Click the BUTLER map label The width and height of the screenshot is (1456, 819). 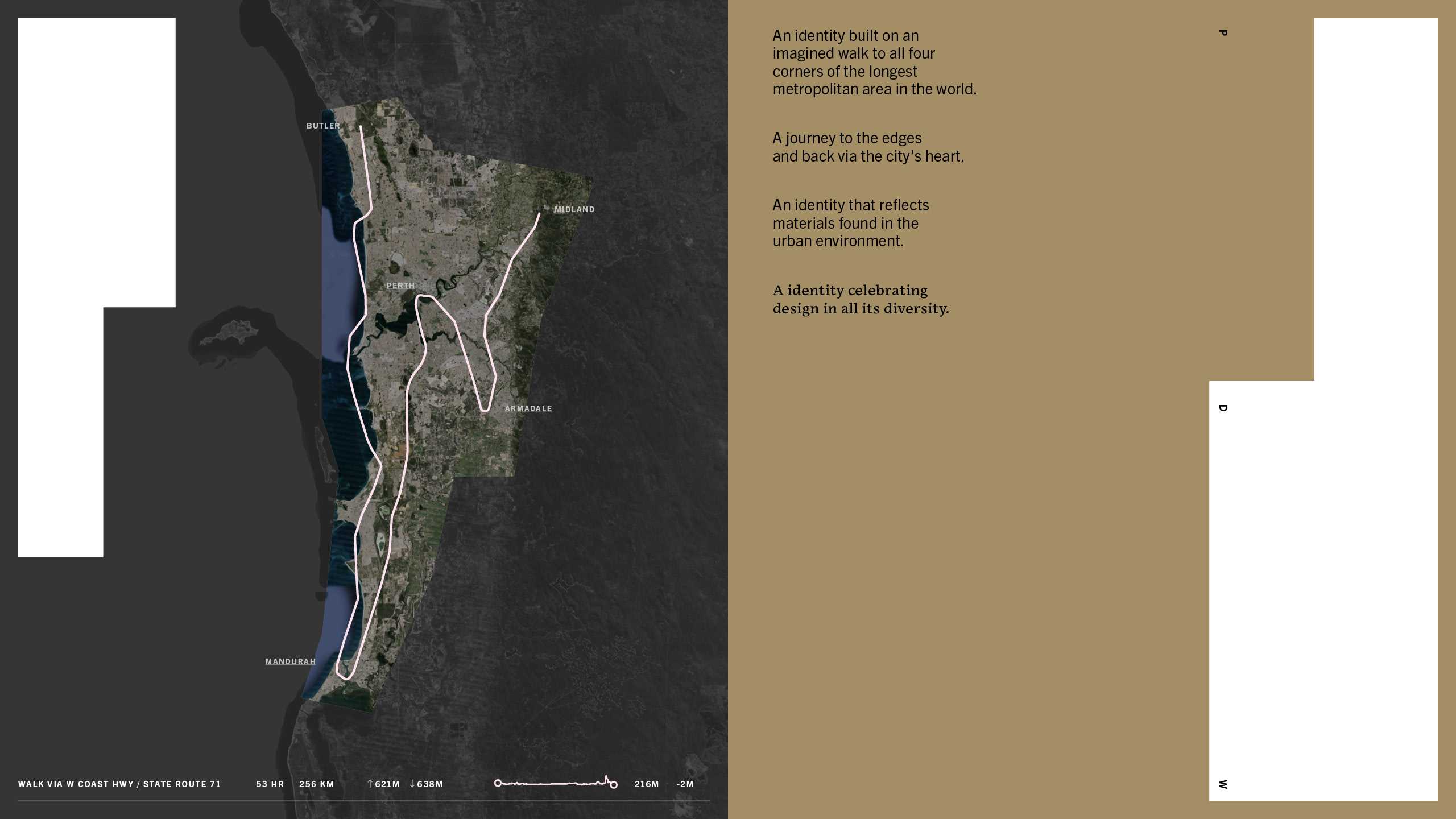pyautogui.click(x=323, y=126)
